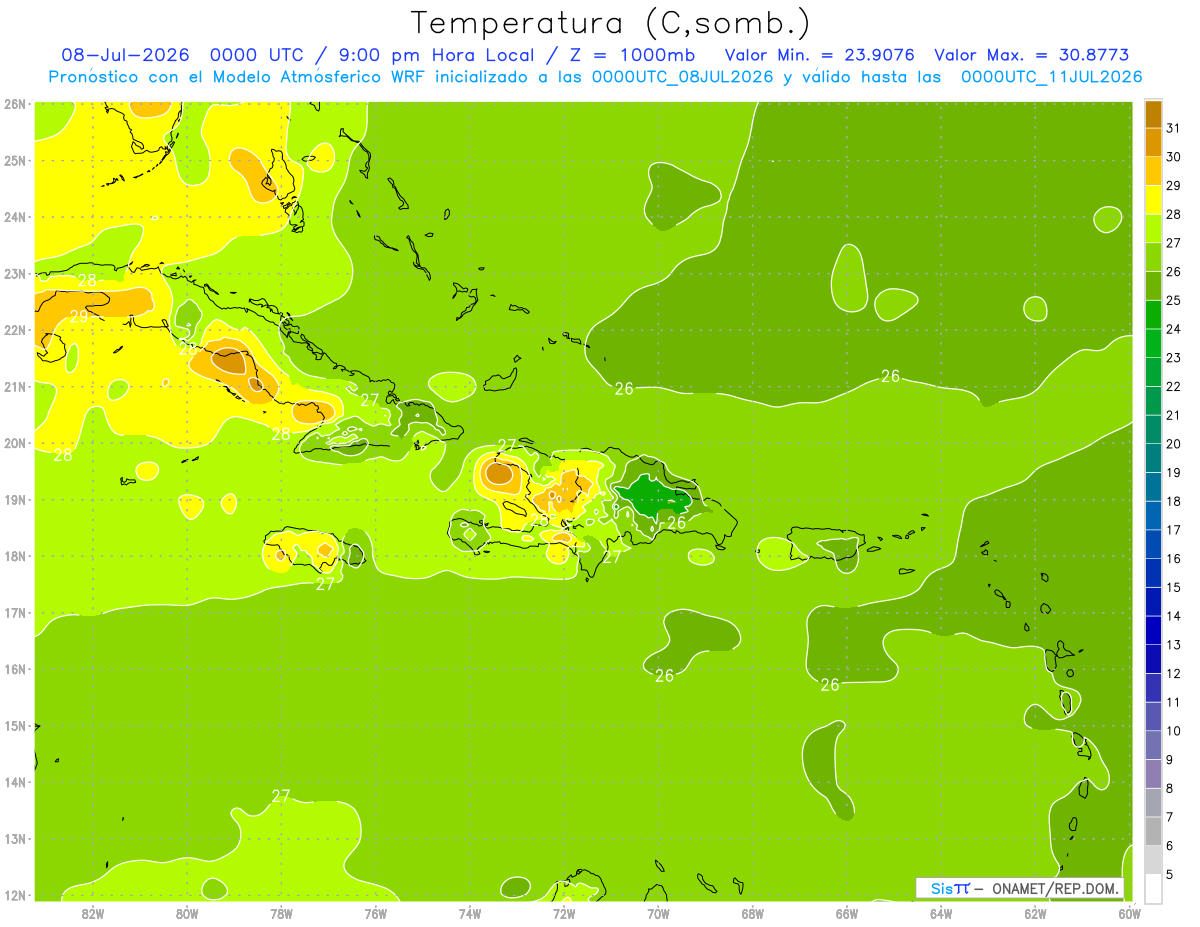This screenshot has height=927, width=1200.
Task: Click the 20N latitude axis label
Action: point(15,443)
